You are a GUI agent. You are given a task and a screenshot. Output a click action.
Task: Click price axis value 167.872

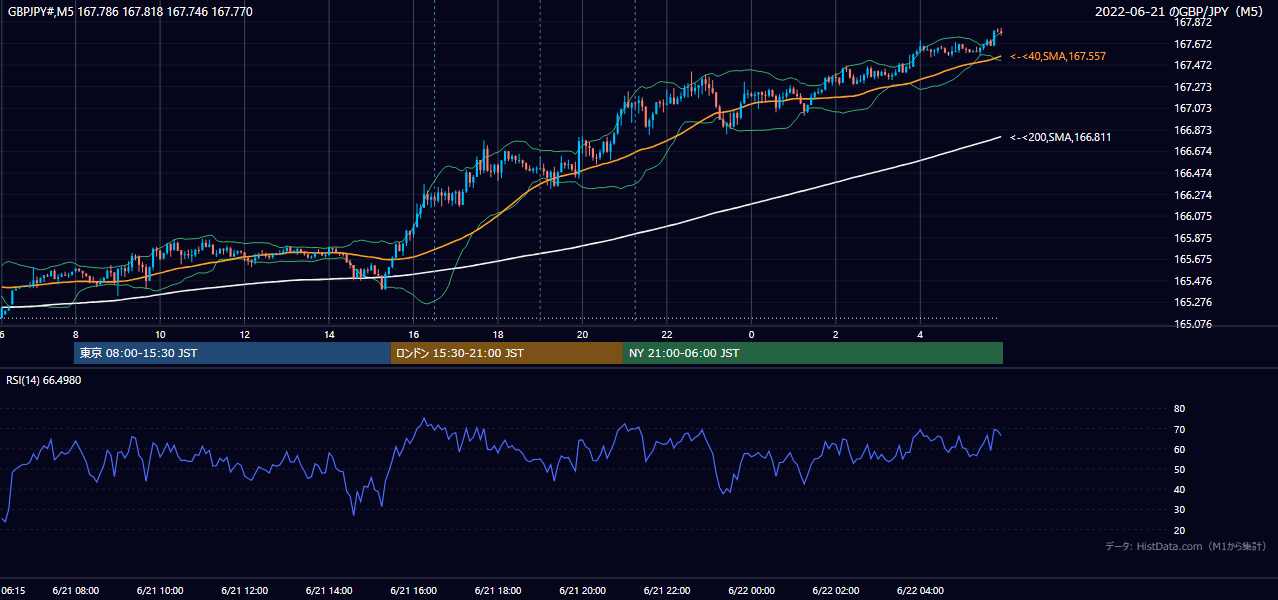click(x=1192, y=22)
